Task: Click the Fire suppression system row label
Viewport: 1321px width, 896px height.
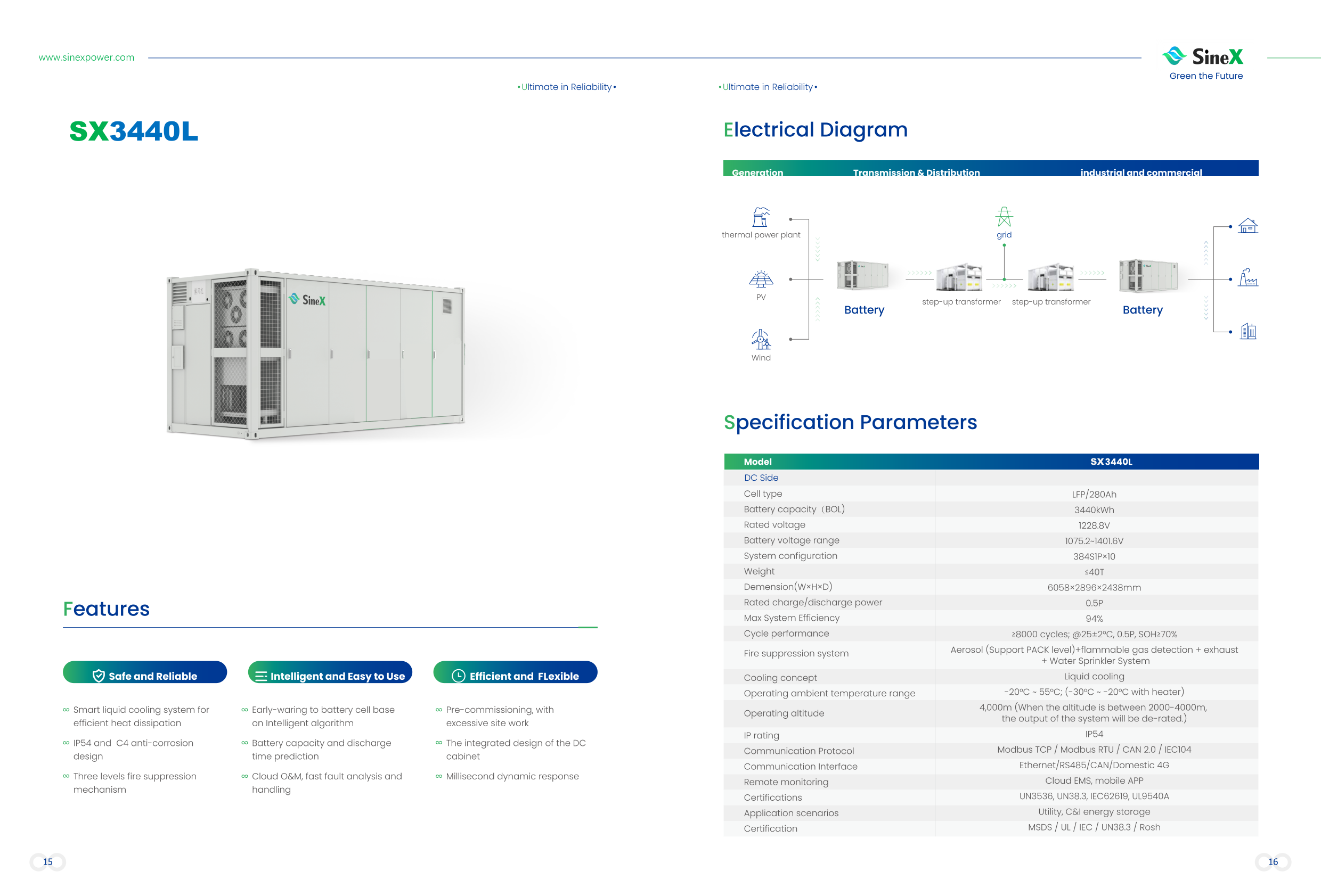Action: pyautogui.click(x=796, y=653)
